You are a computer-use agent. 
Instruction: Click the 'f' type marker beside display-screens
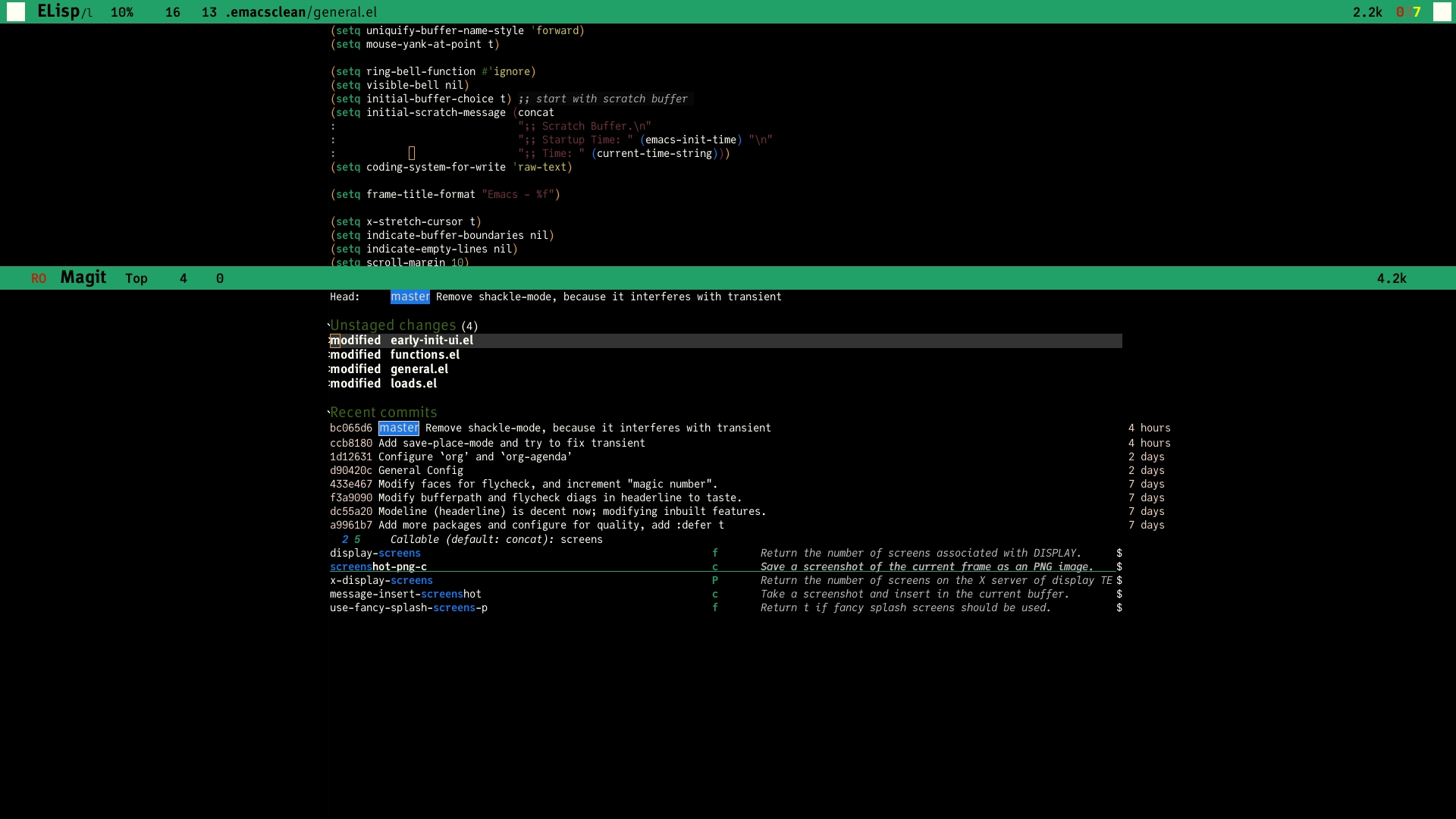[714, 554]
